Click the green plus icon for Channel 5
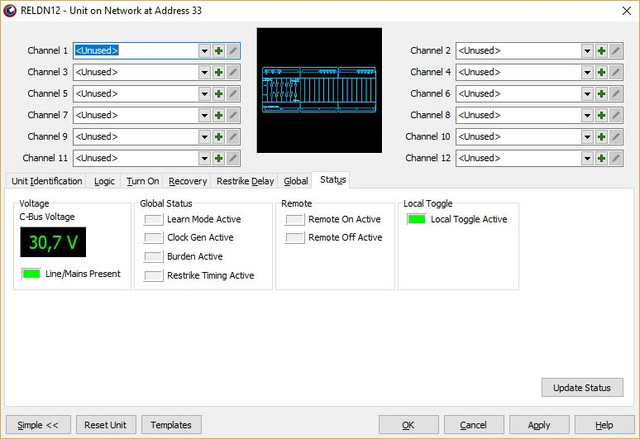Image resolution: width=640 pixels, height=439 pixels. 219,94
